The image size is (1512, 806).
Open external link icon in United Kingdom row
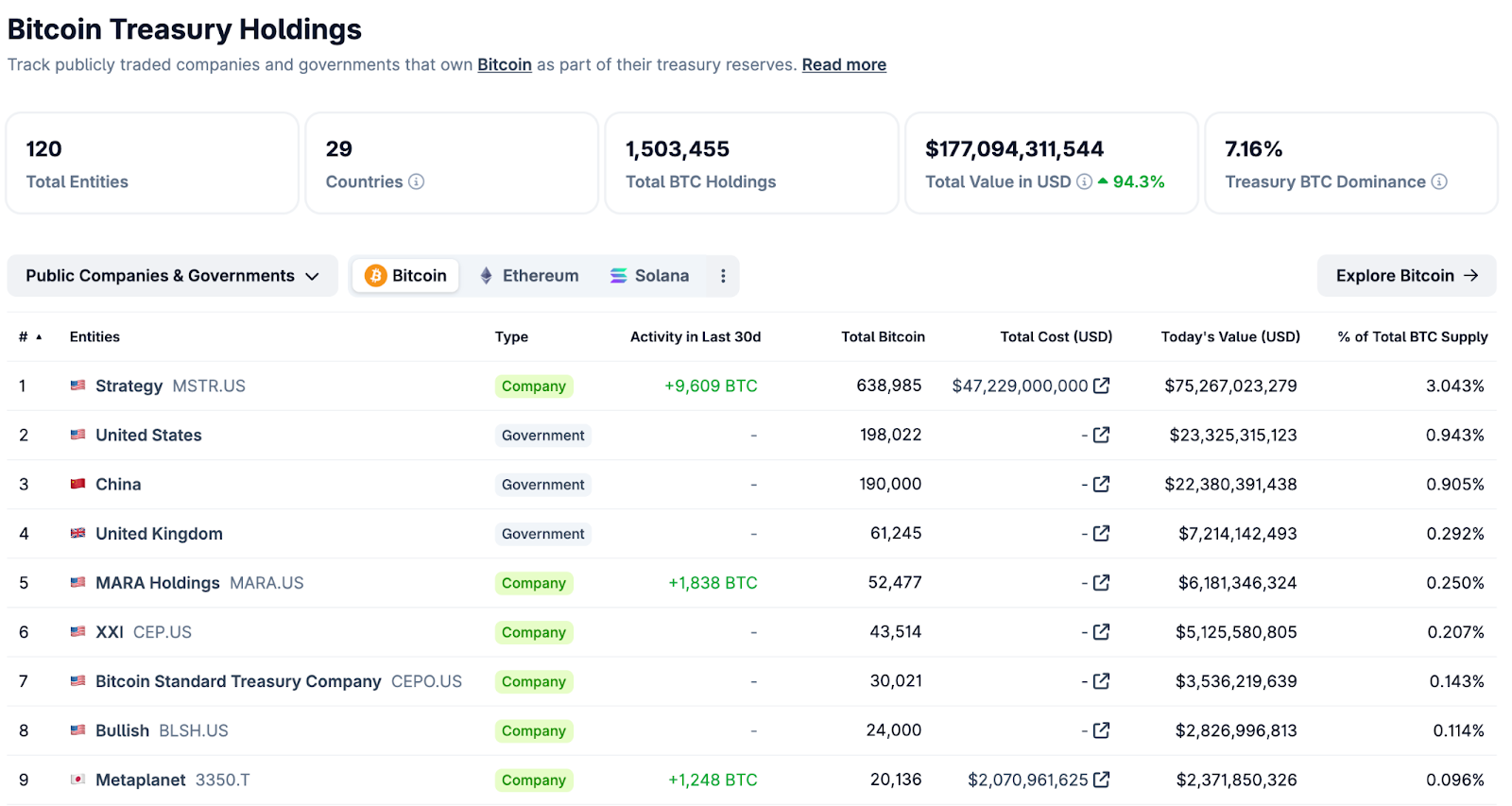1101,533
